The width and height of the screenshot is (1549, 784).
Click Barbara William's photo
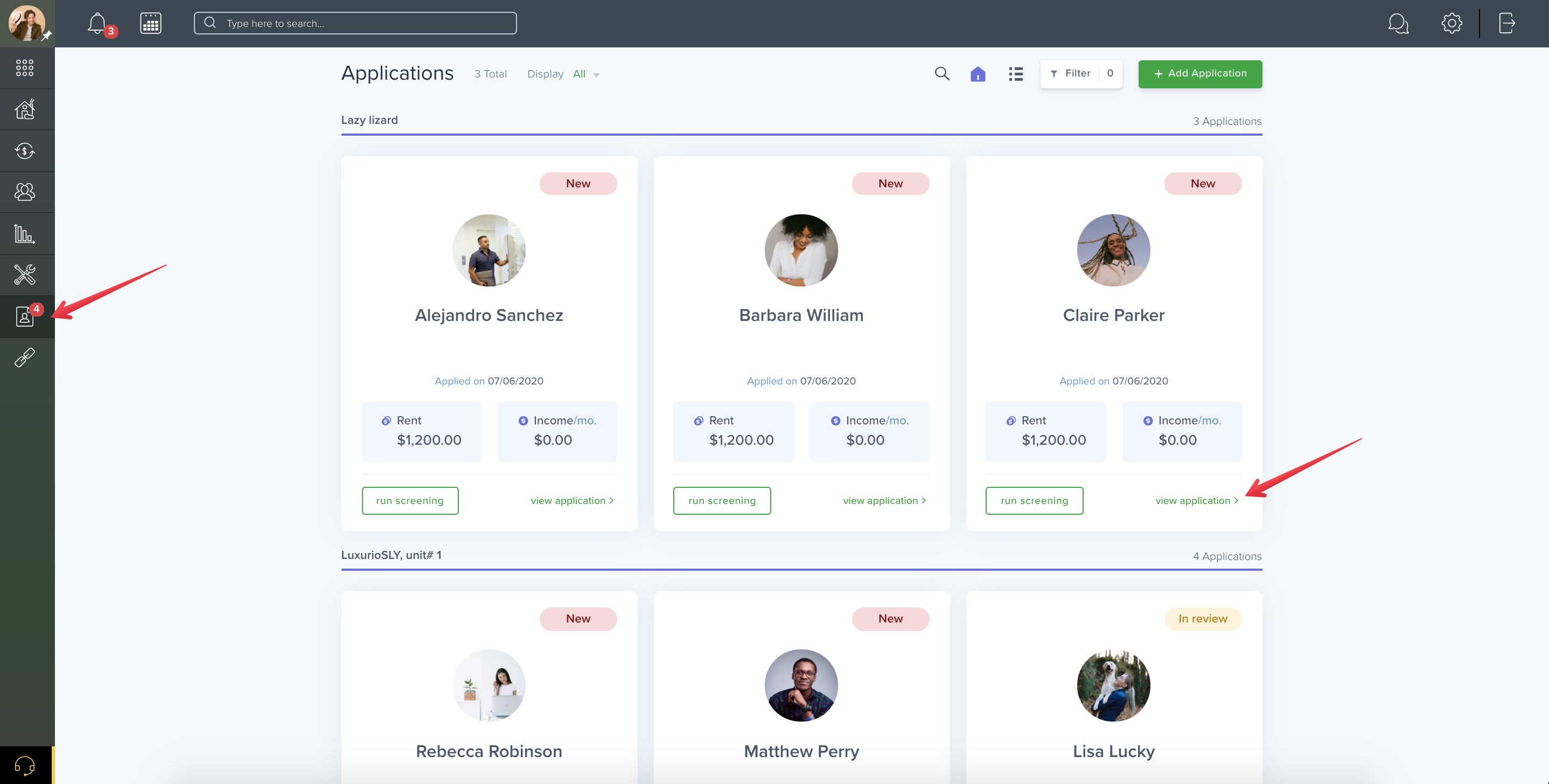(x=801, y=250)
